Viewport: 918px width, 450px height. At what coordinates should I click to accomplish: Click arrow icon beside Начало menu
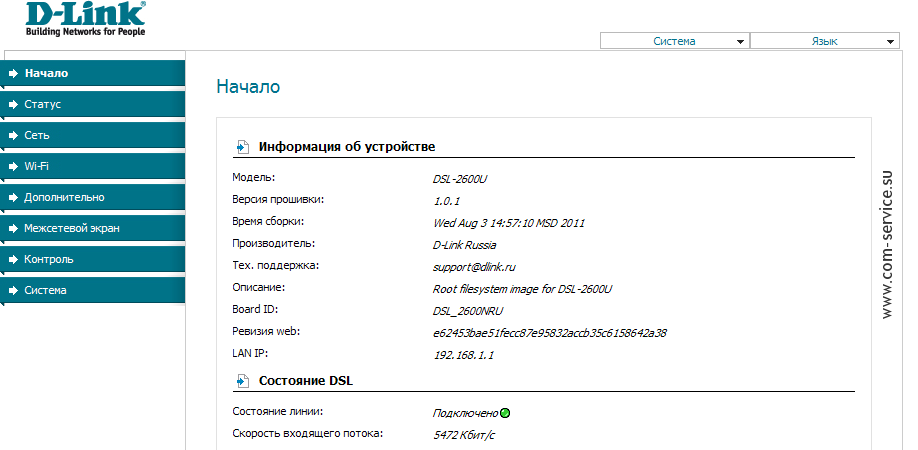point(14,74)
